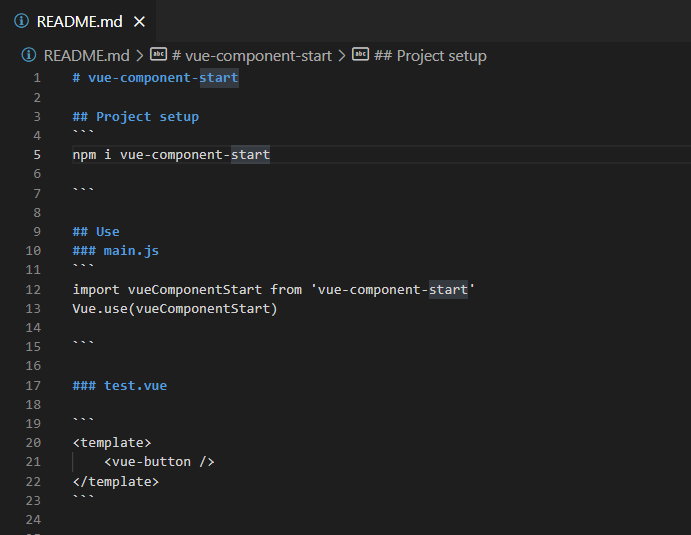This screenshot has width=691, height=535.
Task: Select '## Project setup' breadcrumb item
Action: (x=431, y=56)
